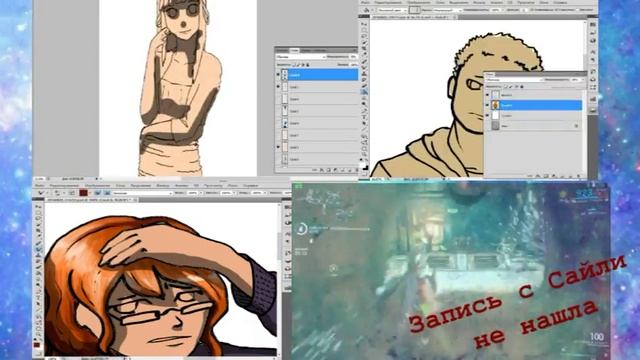Select Move tool in top-right Photoshop toolbar
Viewport: 640px width, 360px height.
point(364,24)
